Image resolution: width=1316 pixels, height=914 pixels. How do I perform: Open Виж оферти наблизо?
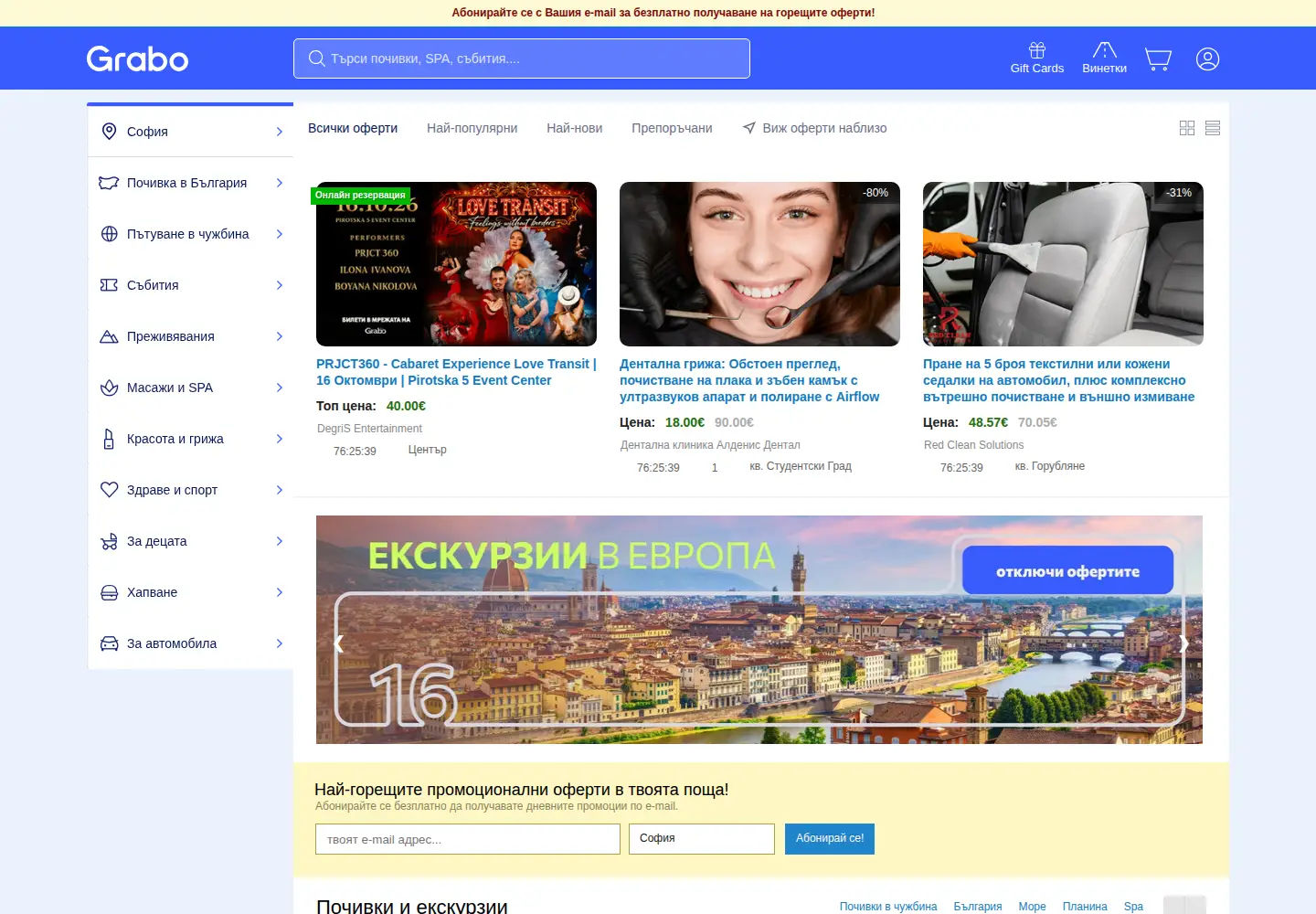pos(814,128)
